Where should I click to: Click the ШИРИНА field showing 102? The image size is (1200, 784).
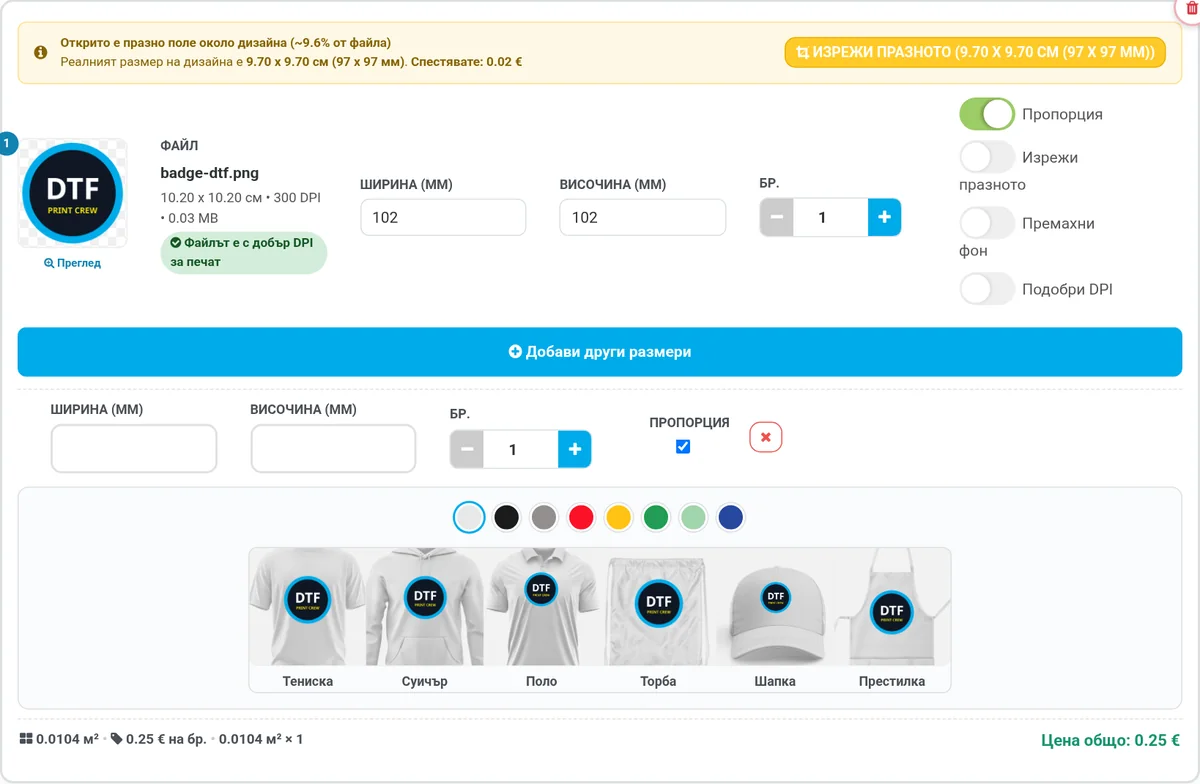click(443, 217)
